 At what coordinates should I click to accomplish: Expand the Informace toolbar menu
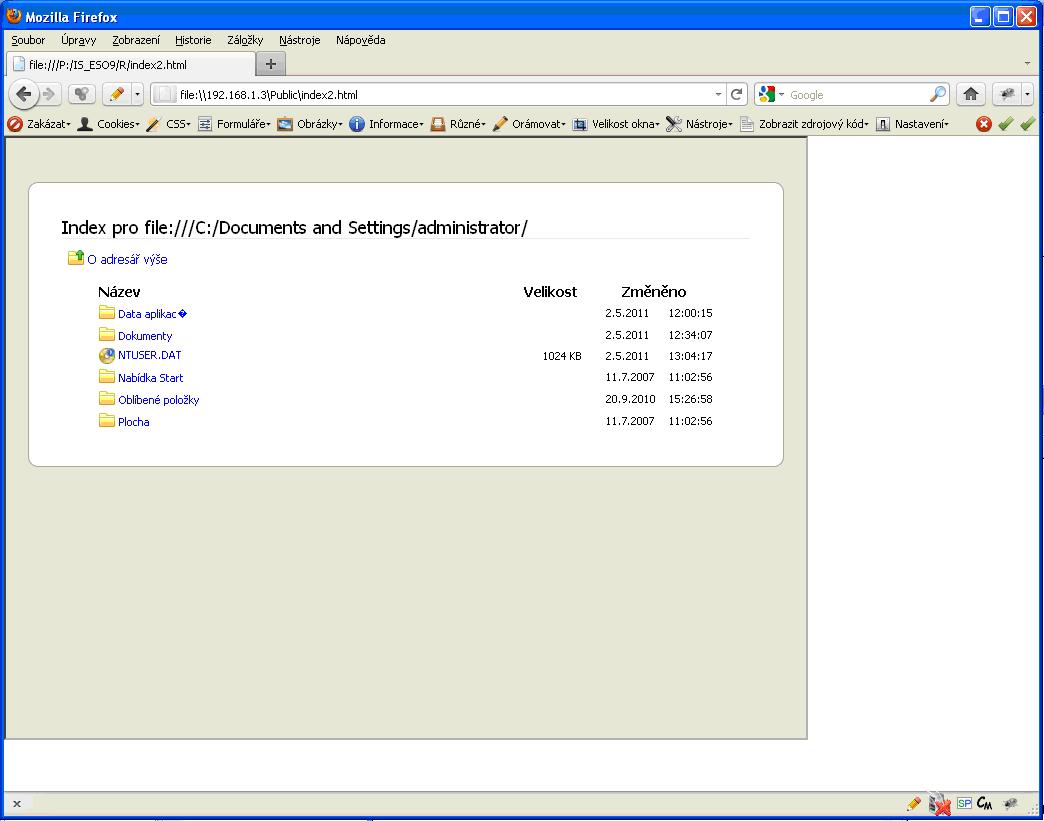386,124
